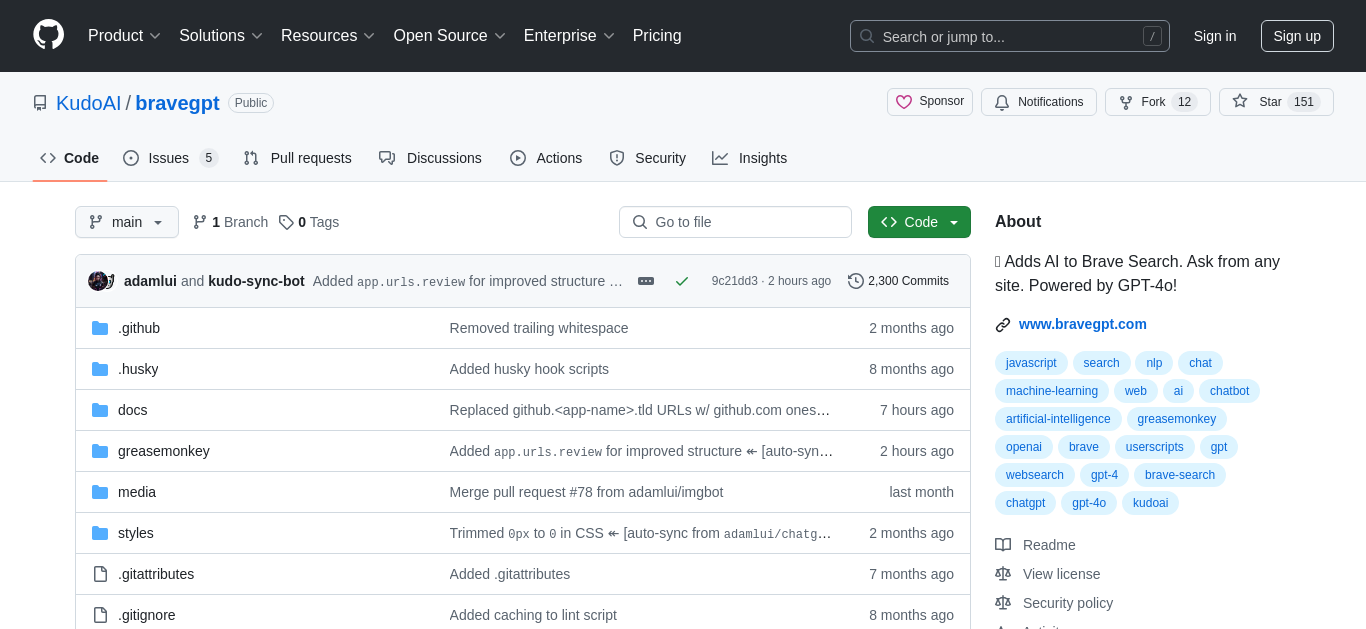The width and height of the screenshot is (1366, 629).
Task: Click the .gitignore file icon
Action: (100, 615)
